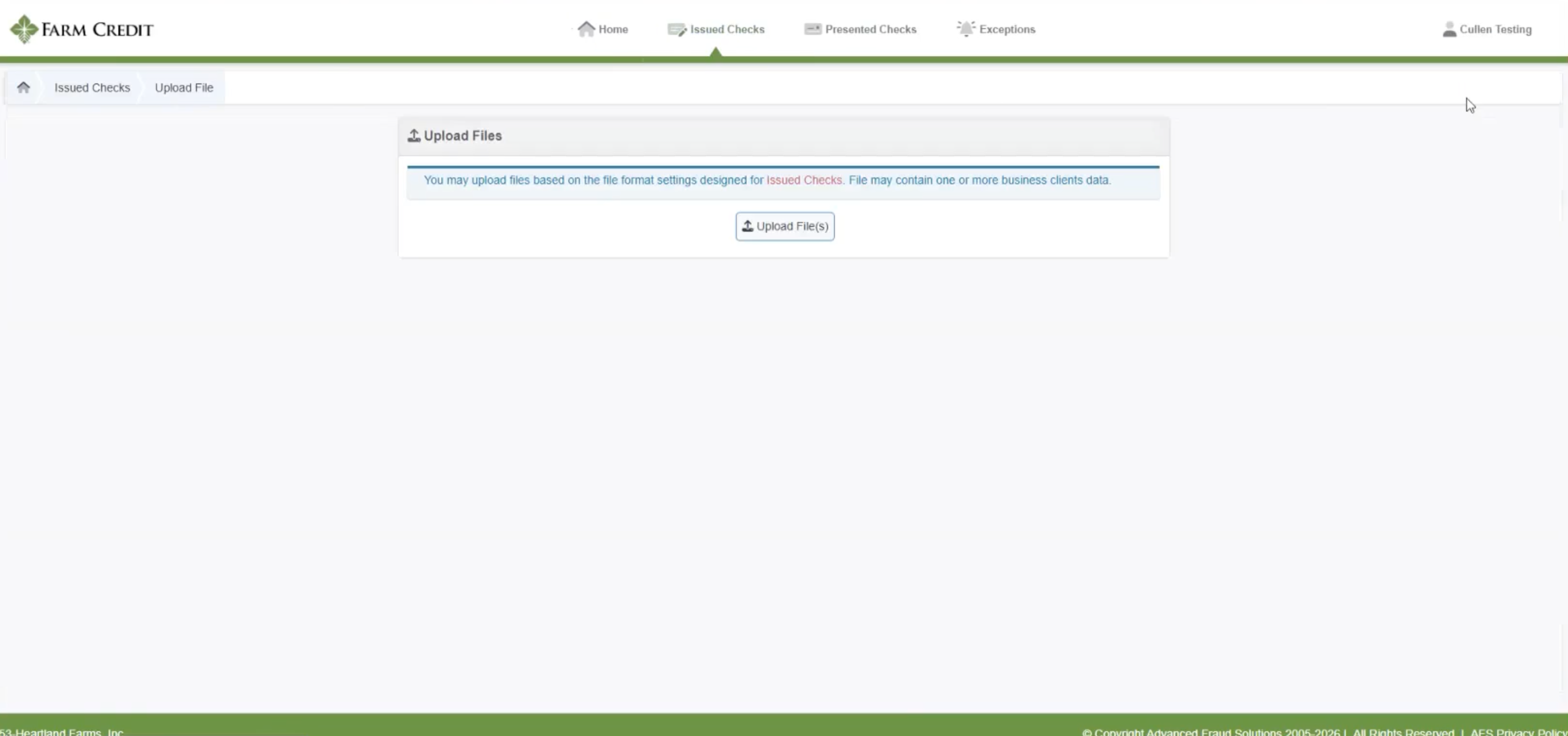1568x736 pixels.
Task: Click the Upload Files panel heading
Action: 463,136
